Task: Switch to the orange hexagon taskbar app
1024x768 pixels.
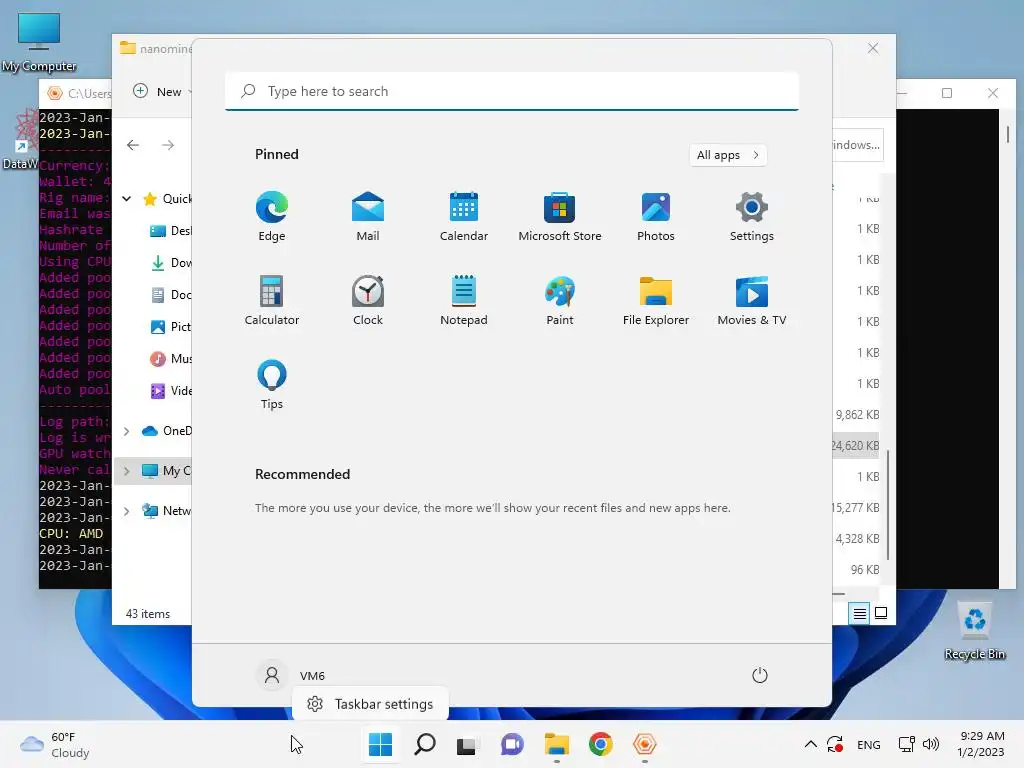Action: point(645,744)
